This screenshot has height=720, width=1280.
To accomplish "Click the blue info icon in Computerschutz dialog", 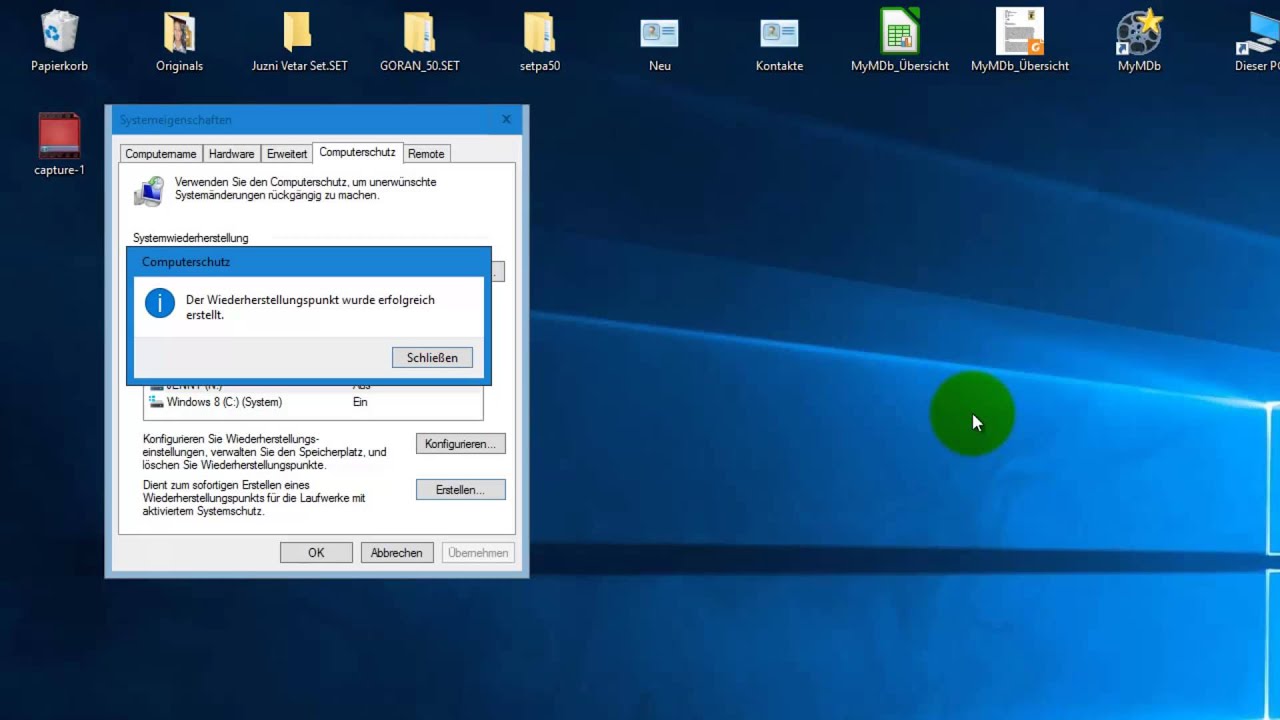I will (x=160, y=303).
